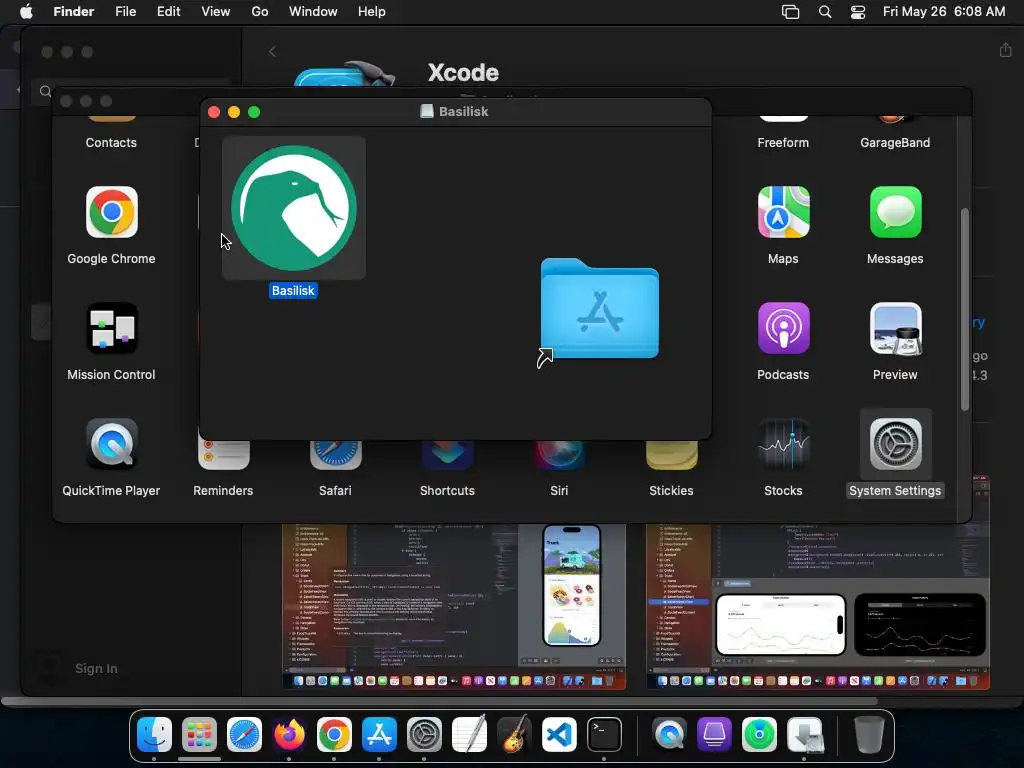1024x768 pixels.
Task: Click Finder in the Dock
Action: click(x=155, y=734)
